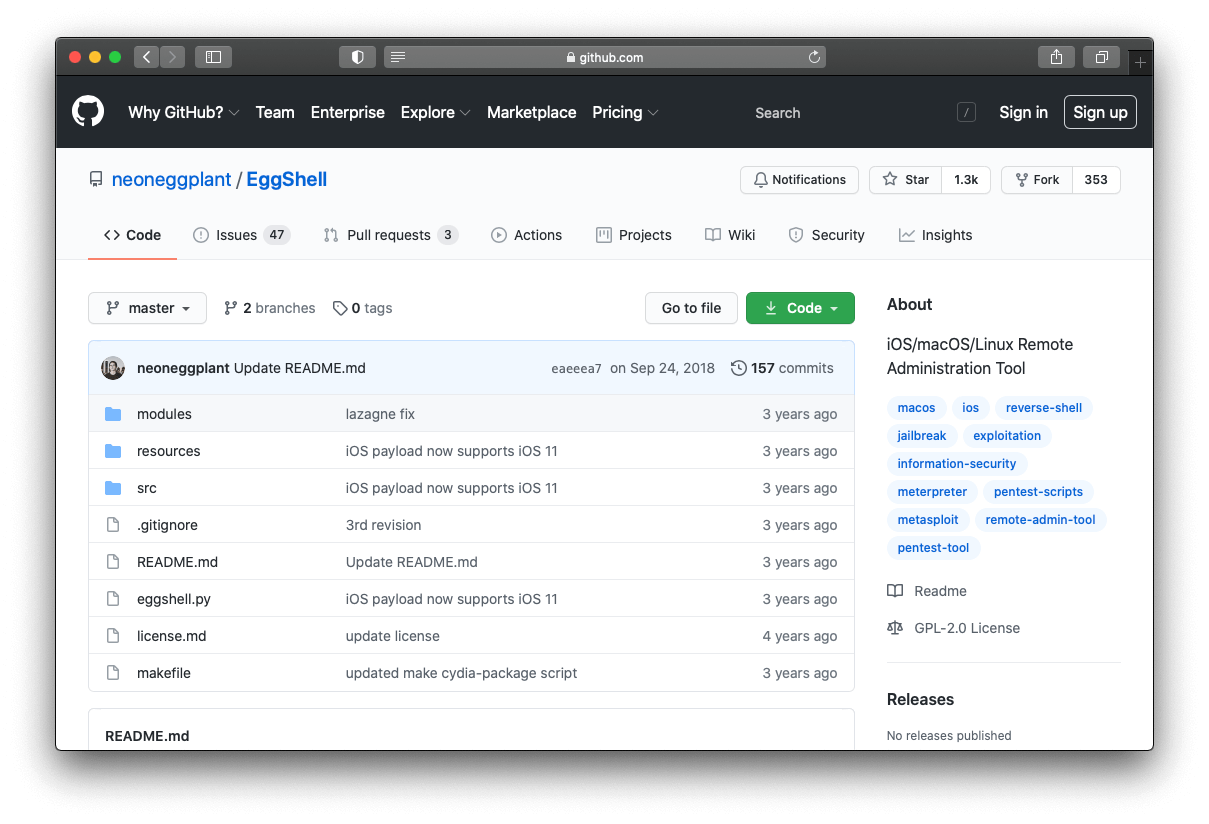Screen dimensions: 1209x824
Task: Click the history clock icon by 157 commits
Action: pos(739,368)
